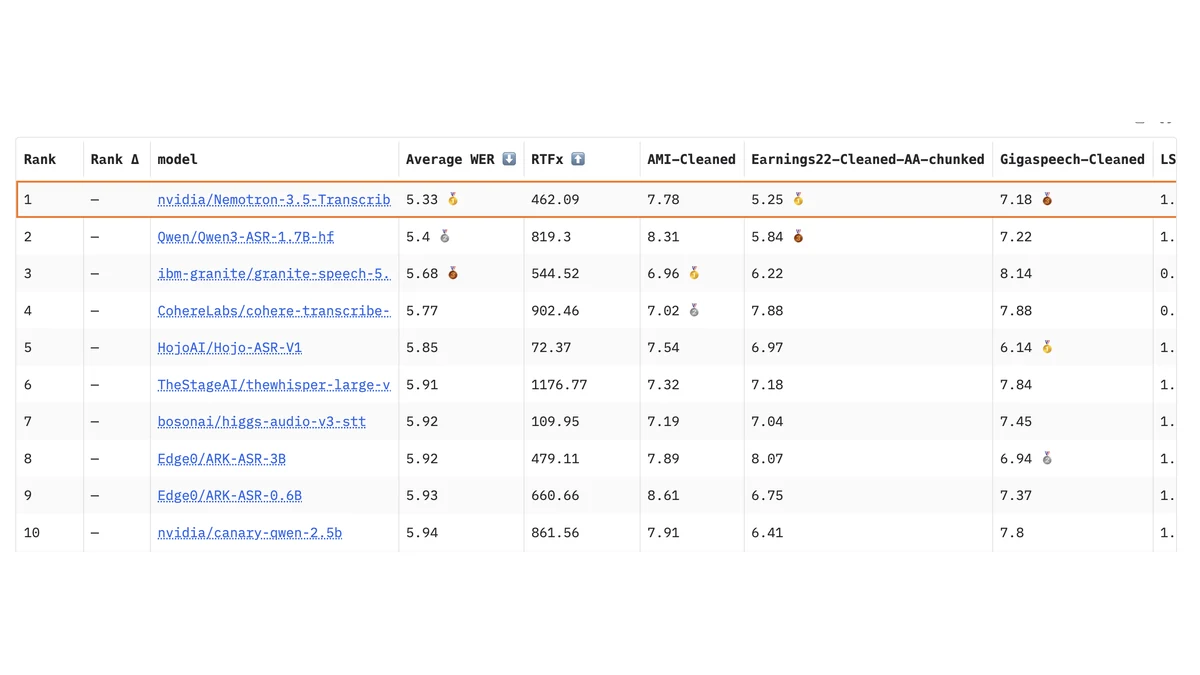Viewport: 1200px width, 675px height.
Task: Select the Gigaspeech-Cleaned value 8.14
Action: click(x=1016, y=273)
